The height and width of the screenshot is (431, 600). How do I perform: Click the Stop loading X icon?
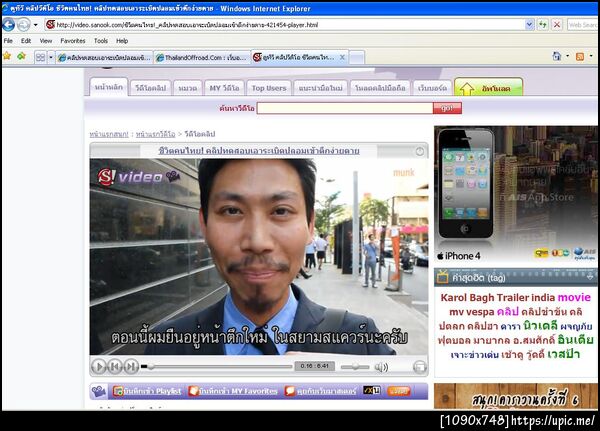coord(557,25)
